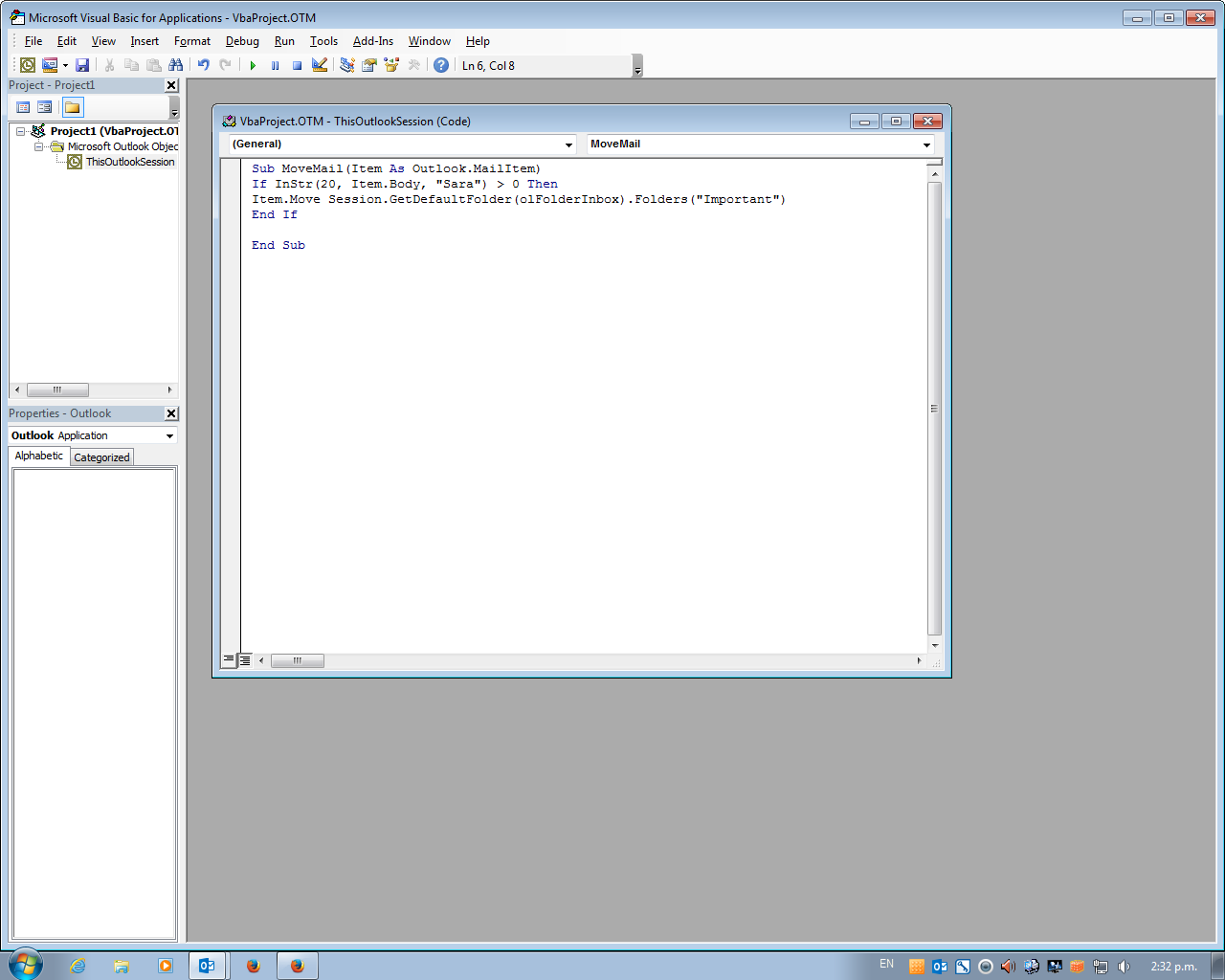Collapse the Microsoft Outlook Objects folder node
1225x980 pixels.
[38, 146]
